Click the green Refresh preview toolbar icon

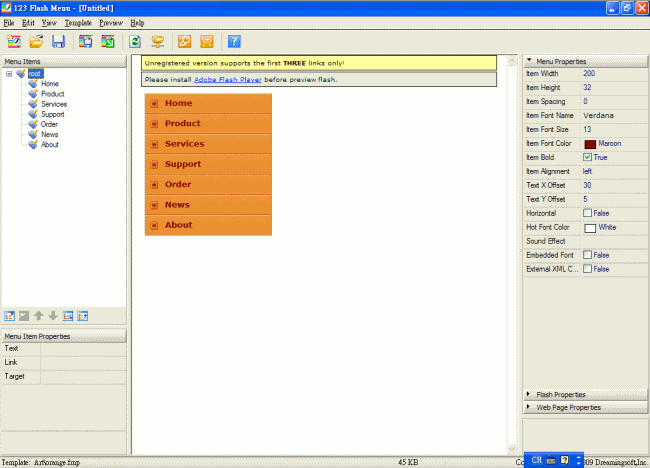tap(135, 41)
